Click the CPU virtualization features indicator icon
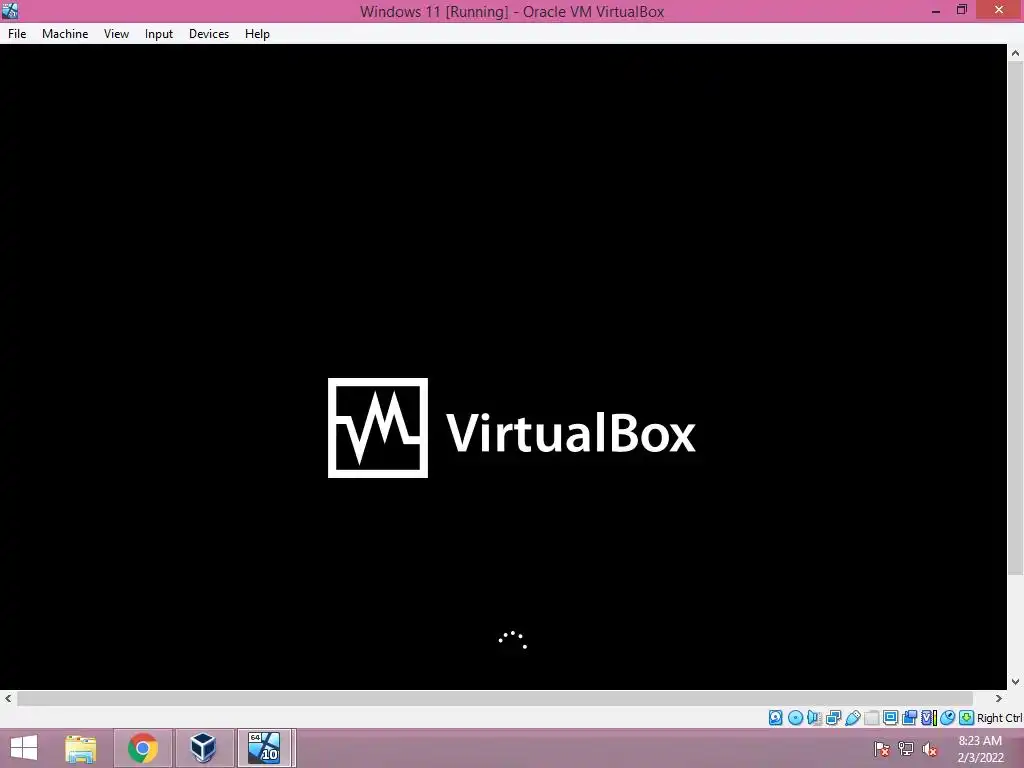This screenshot has width=1024, height=768. (x=929, y=718)
